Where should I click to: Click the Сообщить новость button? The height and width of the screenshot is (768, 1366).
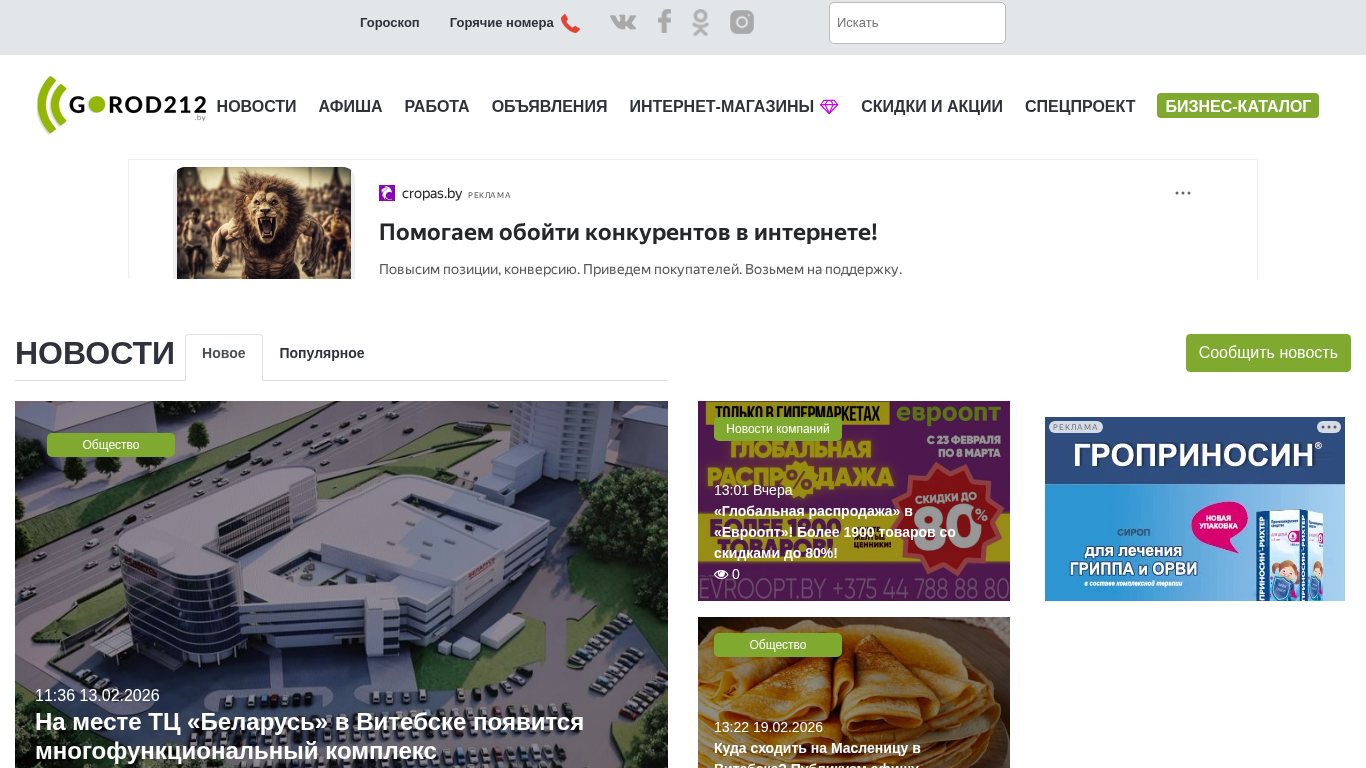click(1268, 353)
